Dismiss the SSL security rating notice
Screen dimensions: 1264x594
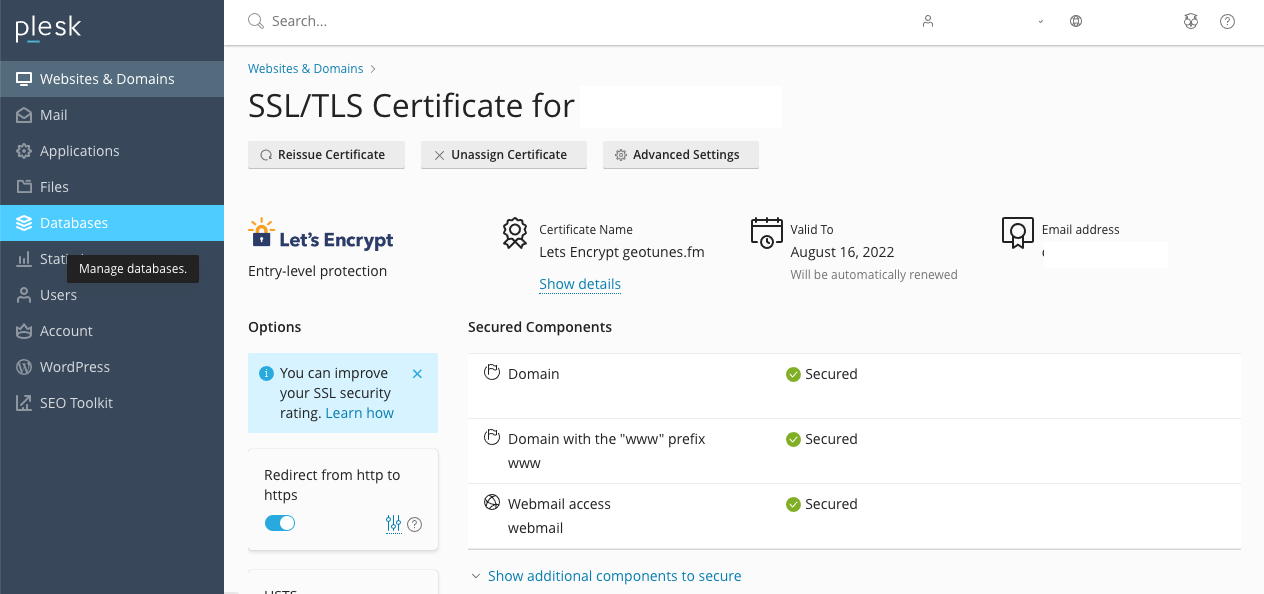417,374
